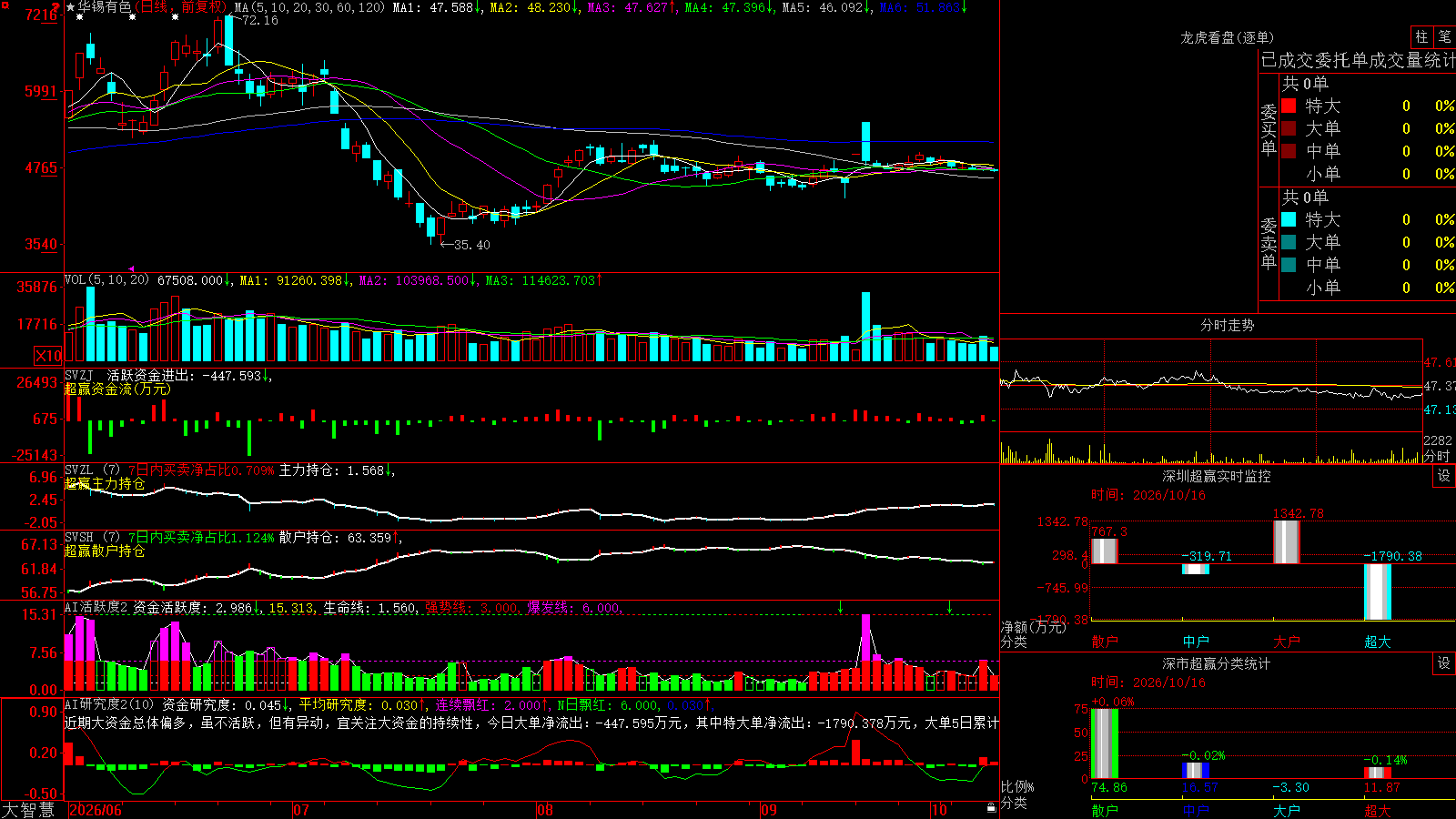Open 设 settings for 深圳超赢实时监控
Screen dimensions: 1456x819
pos(1444,476)
